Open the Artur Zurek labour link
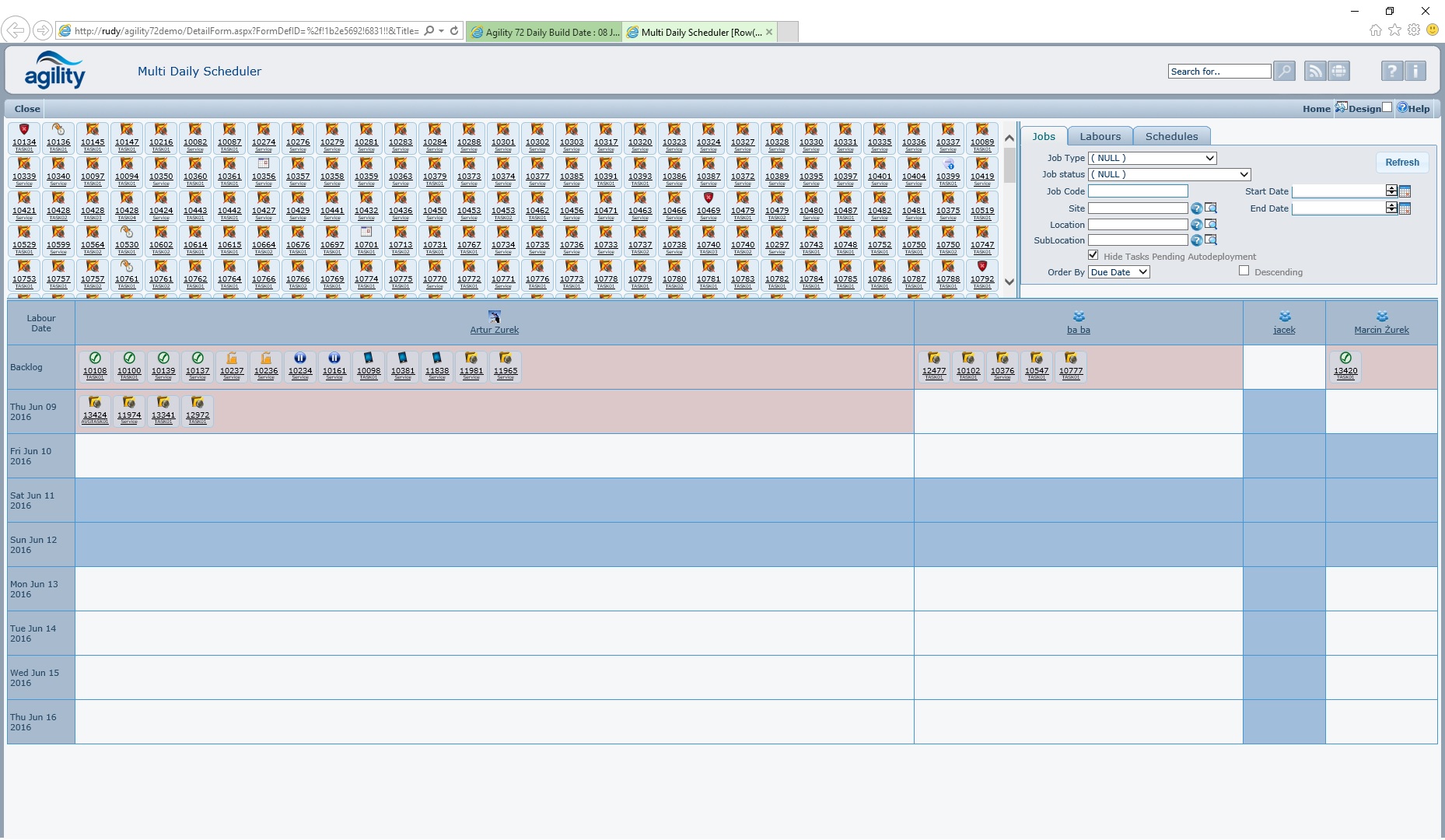 point(494,330)
